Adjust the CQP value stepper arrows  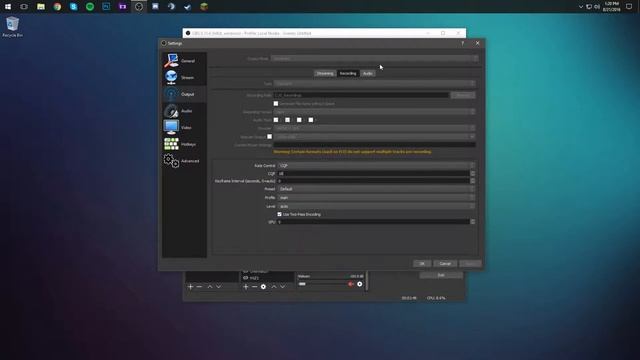[x=472, y=173]
